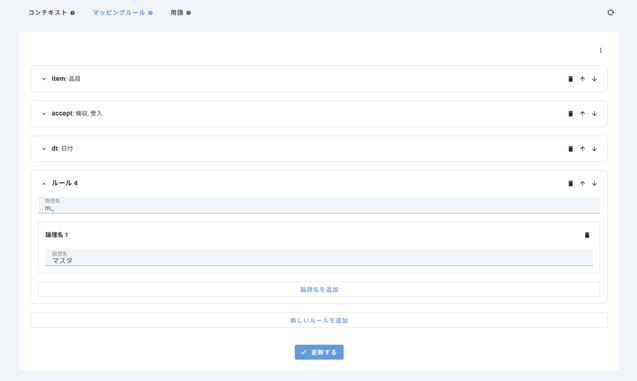Switch to the 用語 tab
Image resolution: width=637 pixels, height=381 pixels.
coord(177,13)
